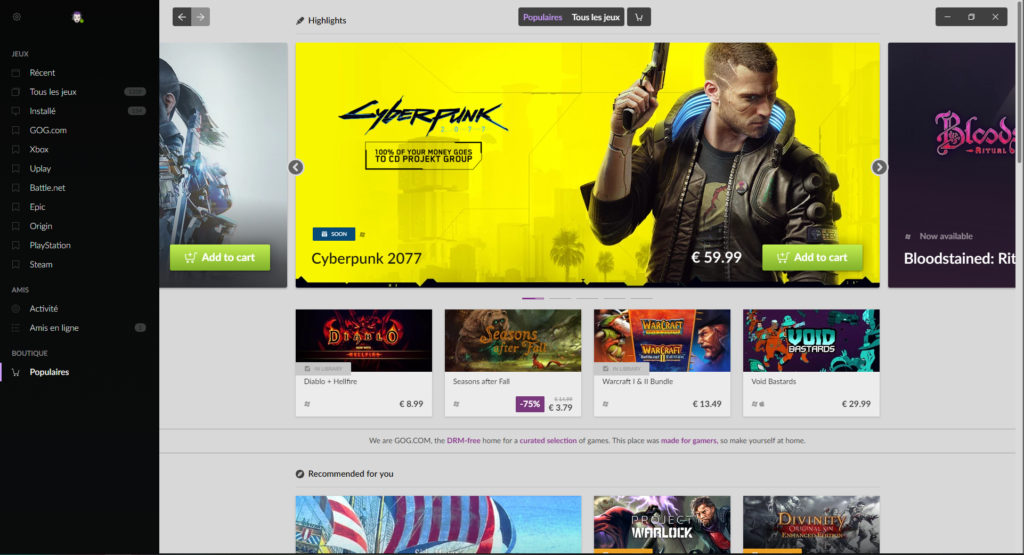Viewport: 1024px width, 555px height.
Task: Click Add to cart on the left banner
Action: [219, 257]
